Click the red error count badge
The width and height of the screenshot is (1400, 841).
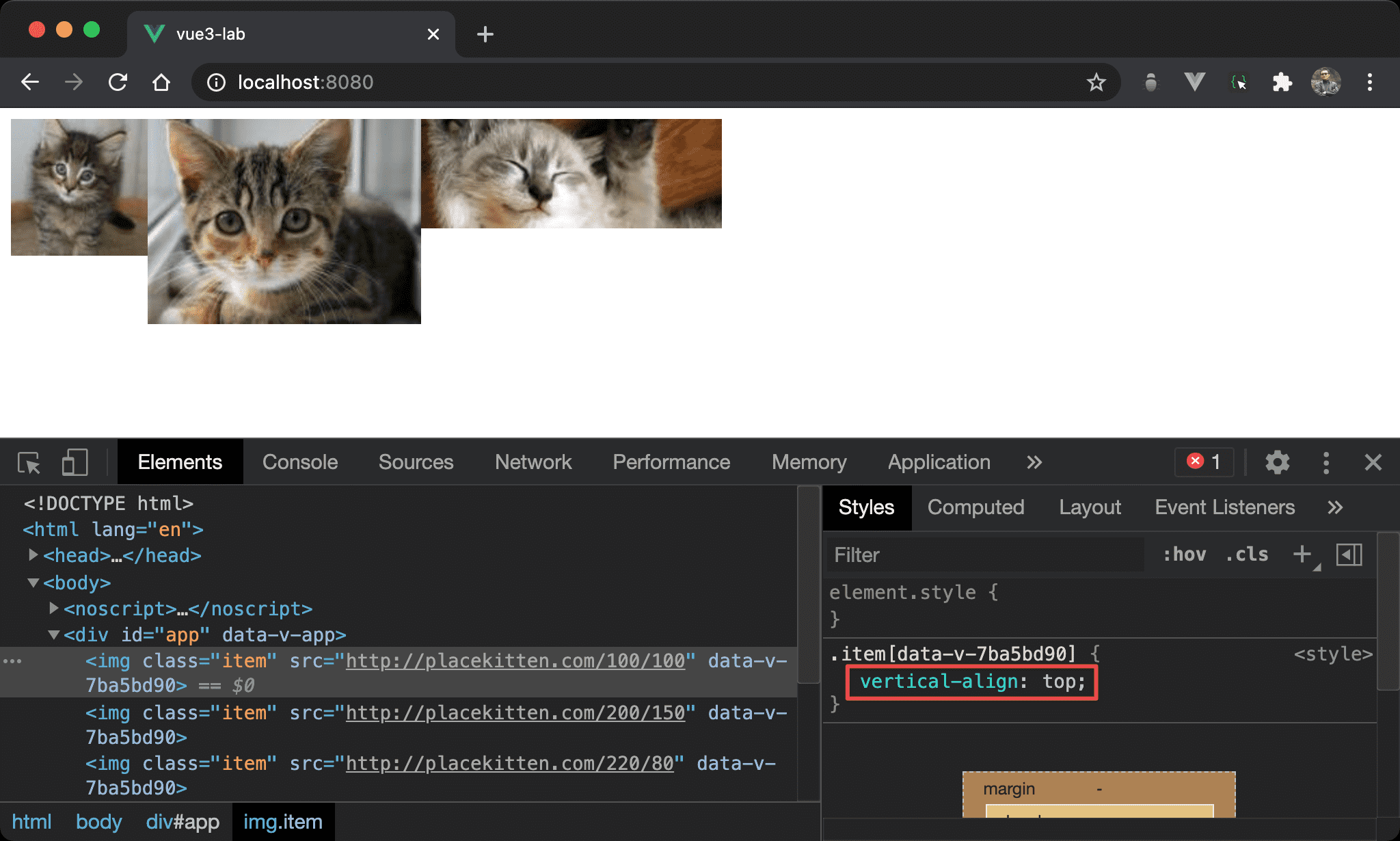1204,462
